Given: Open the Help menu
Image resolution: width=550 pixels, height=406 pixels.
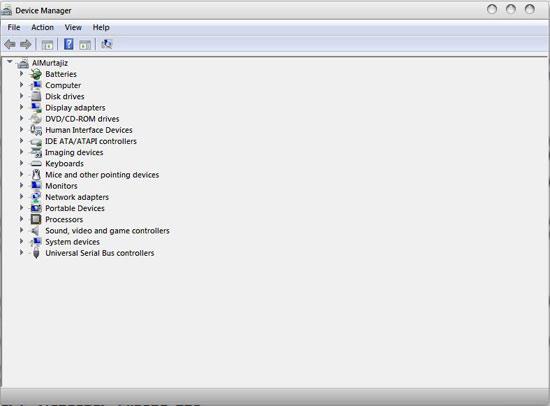Looking at the screenshot, I should coord(101,27).
